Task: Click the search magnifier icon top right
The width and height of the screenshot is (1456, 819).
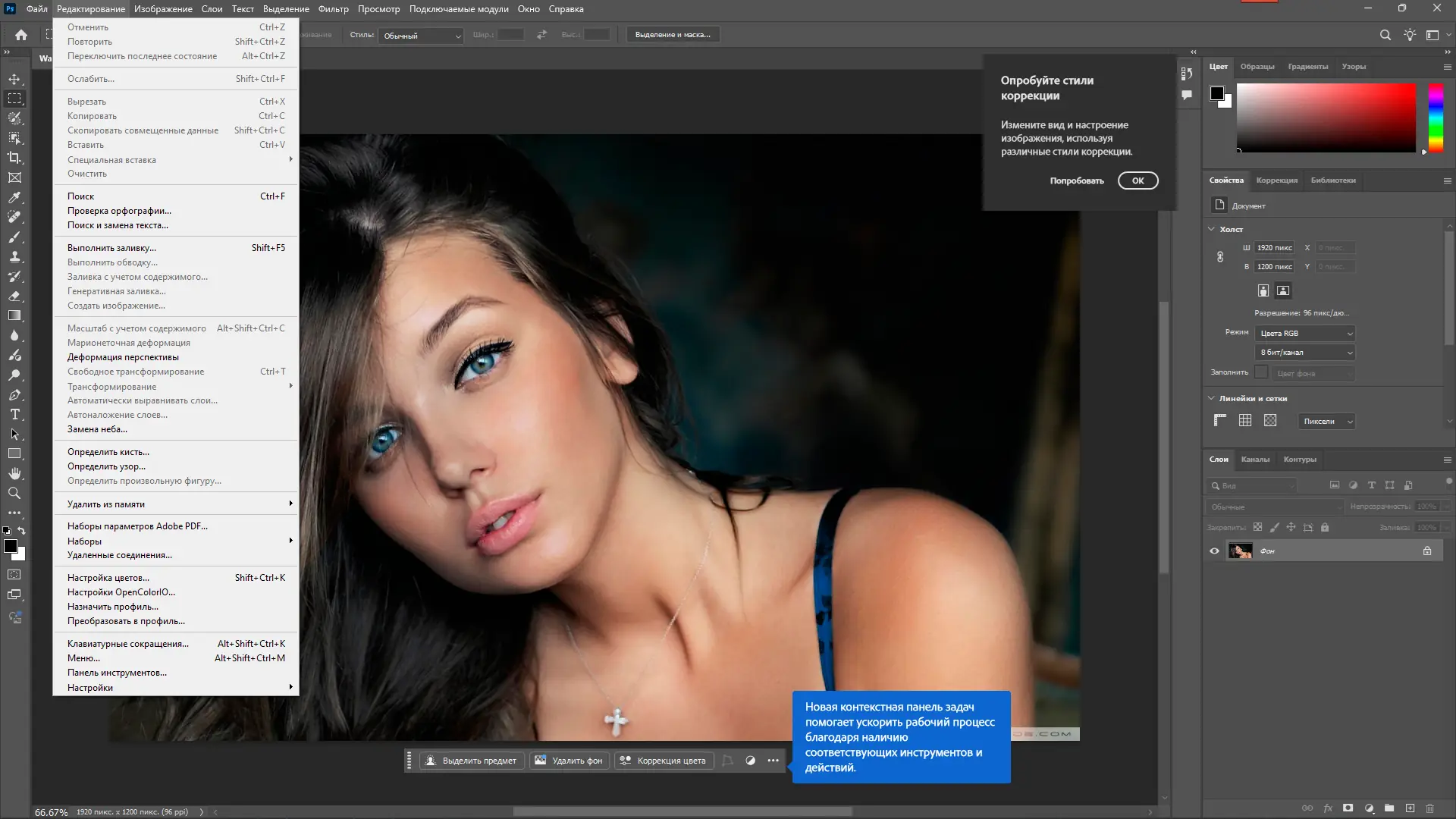Action: [1385, 35]
